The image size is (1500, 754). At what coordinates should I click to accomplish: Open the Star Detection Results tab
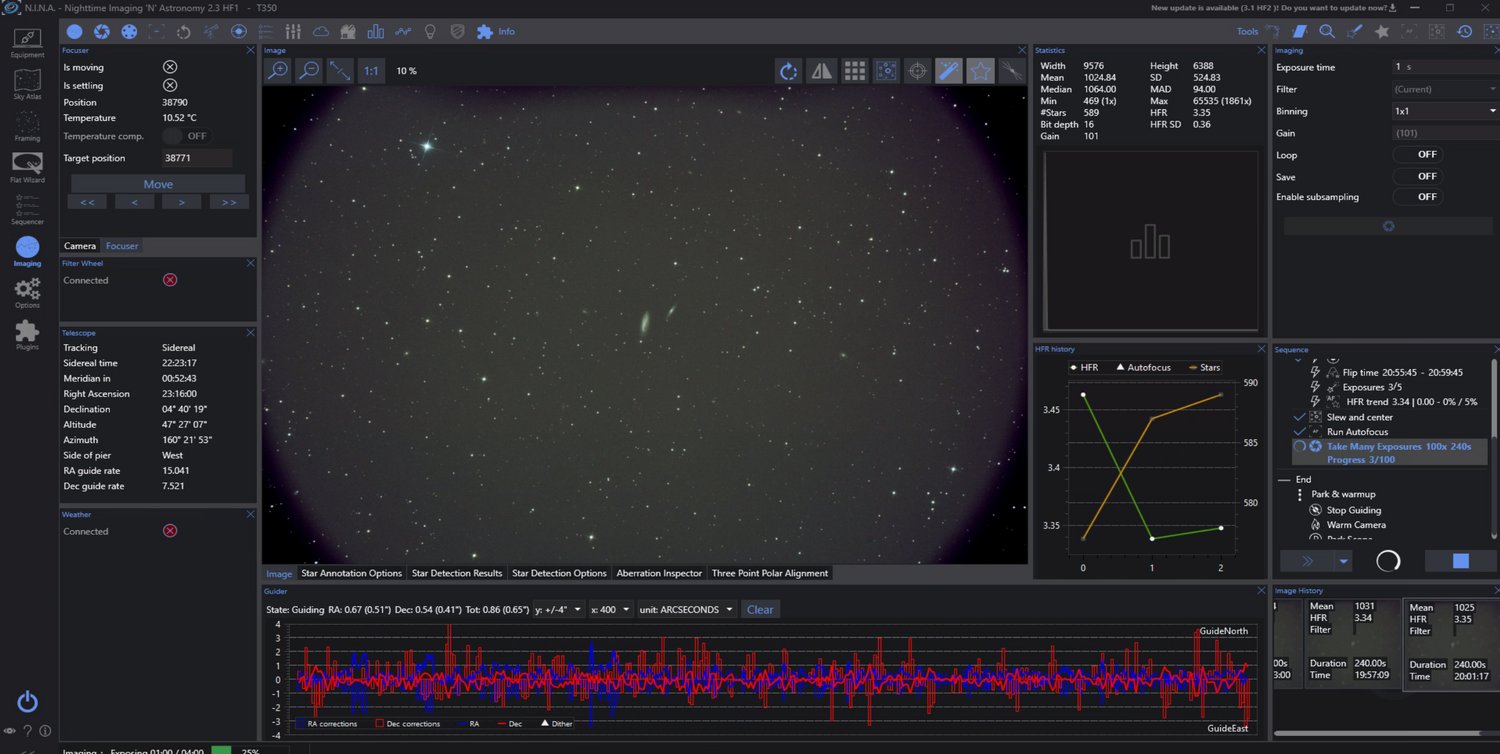click(457, 573)
